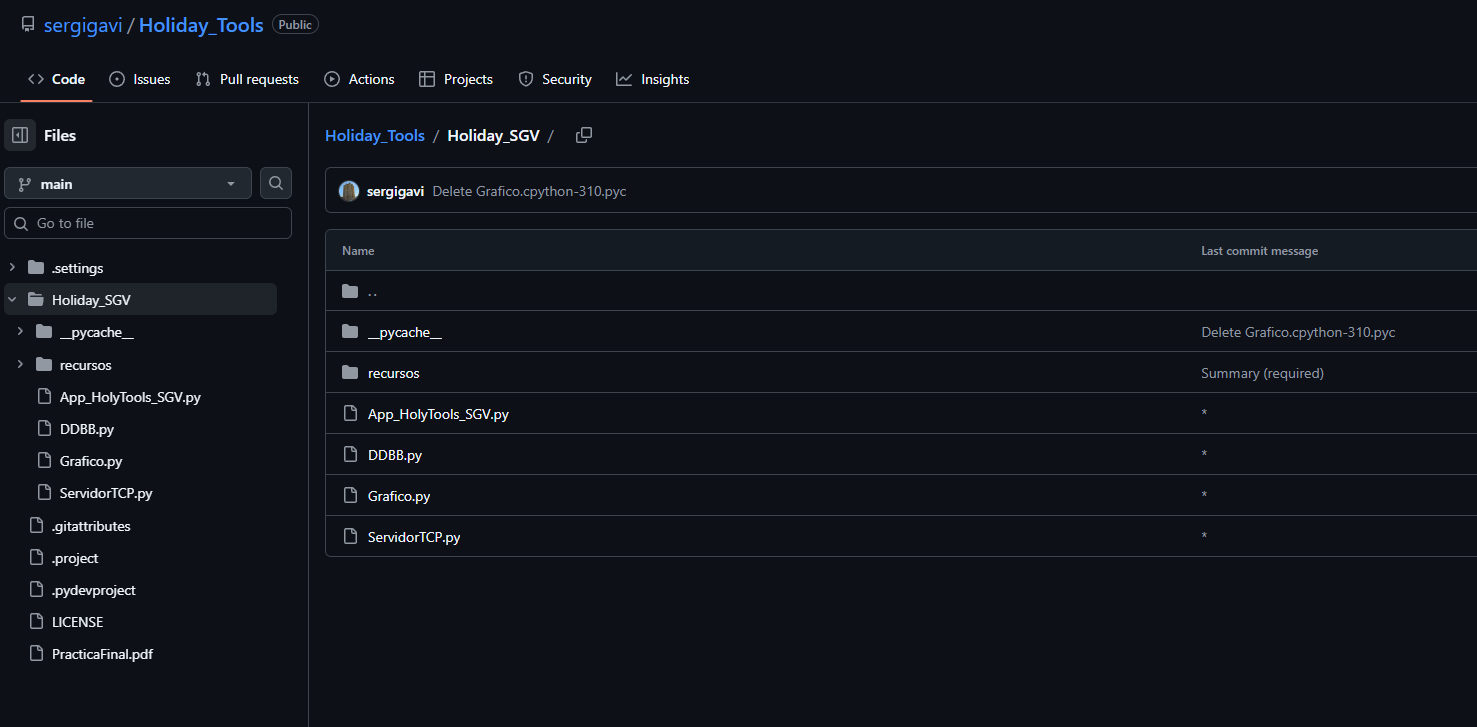Collapse the file tree side panel icon
The height and width of the screenshot is (727, 1477).
[20, 135]
